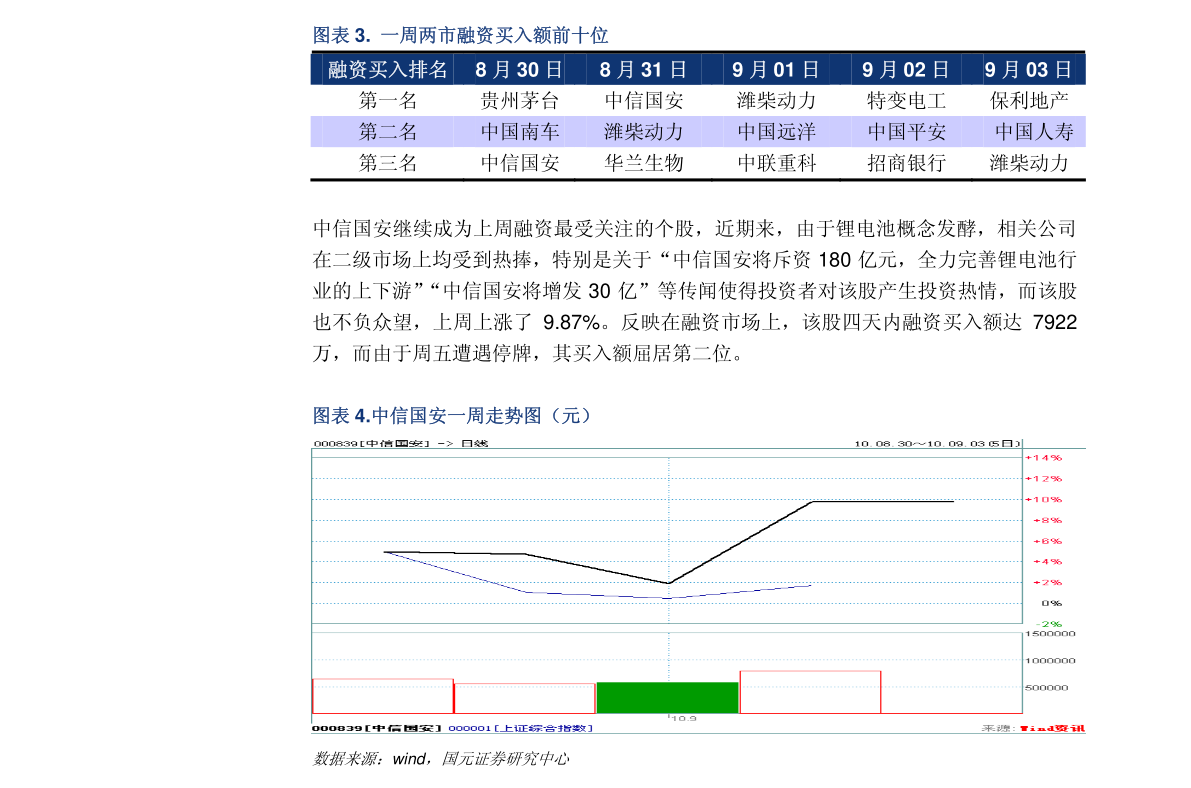
Task: Click the bottom legend "000839[中信国安]"
Action: [x=377, y=728]
